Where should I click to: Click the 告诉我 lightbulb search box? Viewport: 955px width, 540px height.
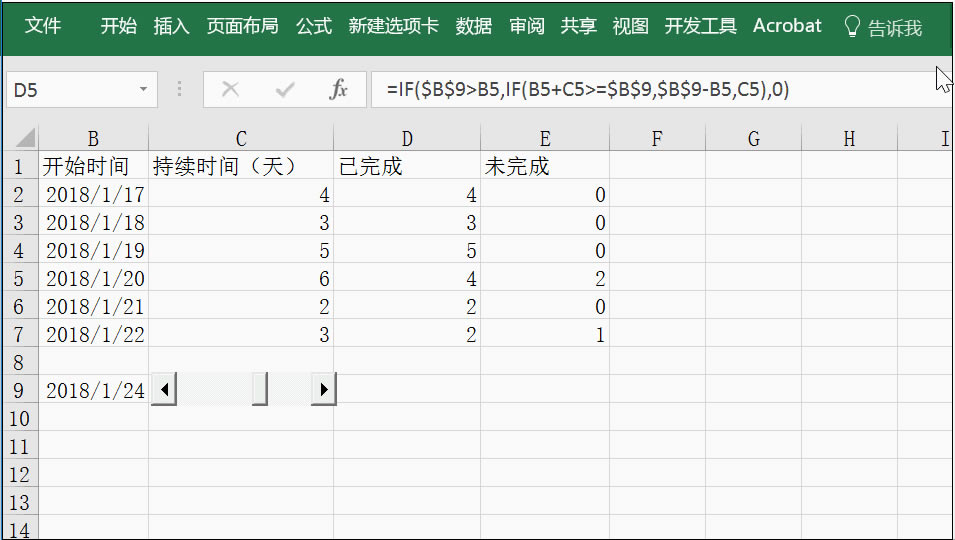point(883,27)
